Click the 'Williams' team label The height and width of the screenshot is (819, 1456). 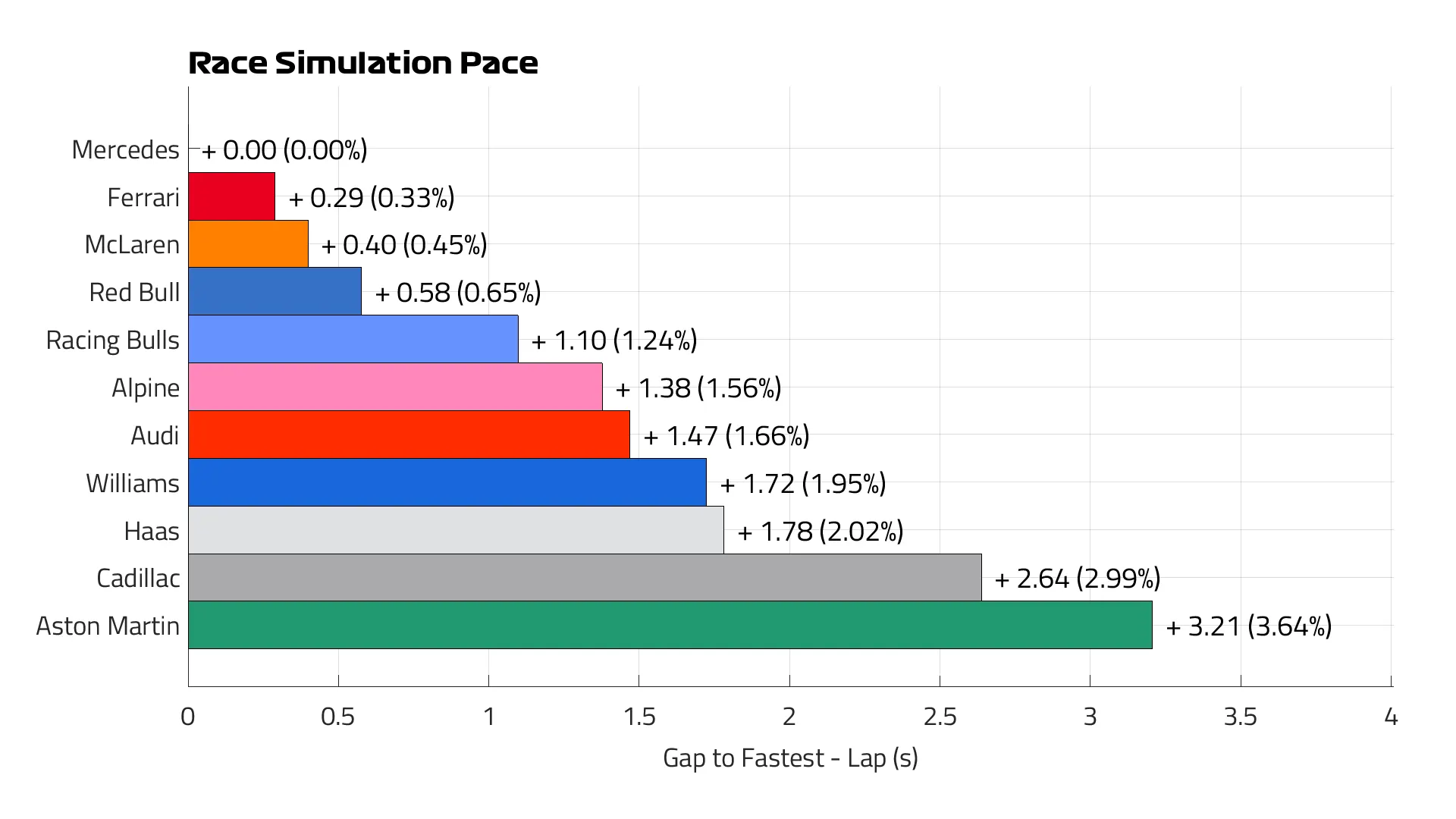133,483
